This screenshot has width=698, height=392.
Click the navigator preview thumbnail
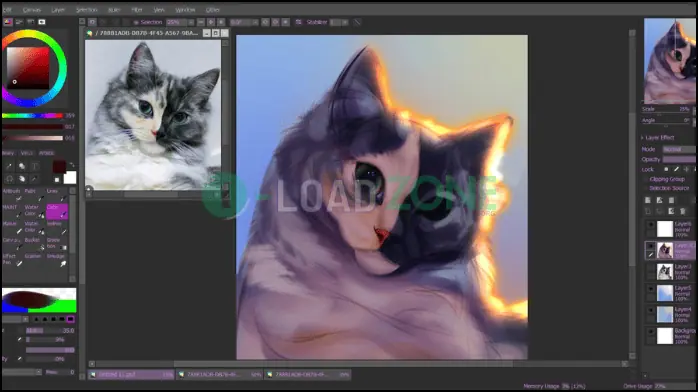[x=670, y=61]
